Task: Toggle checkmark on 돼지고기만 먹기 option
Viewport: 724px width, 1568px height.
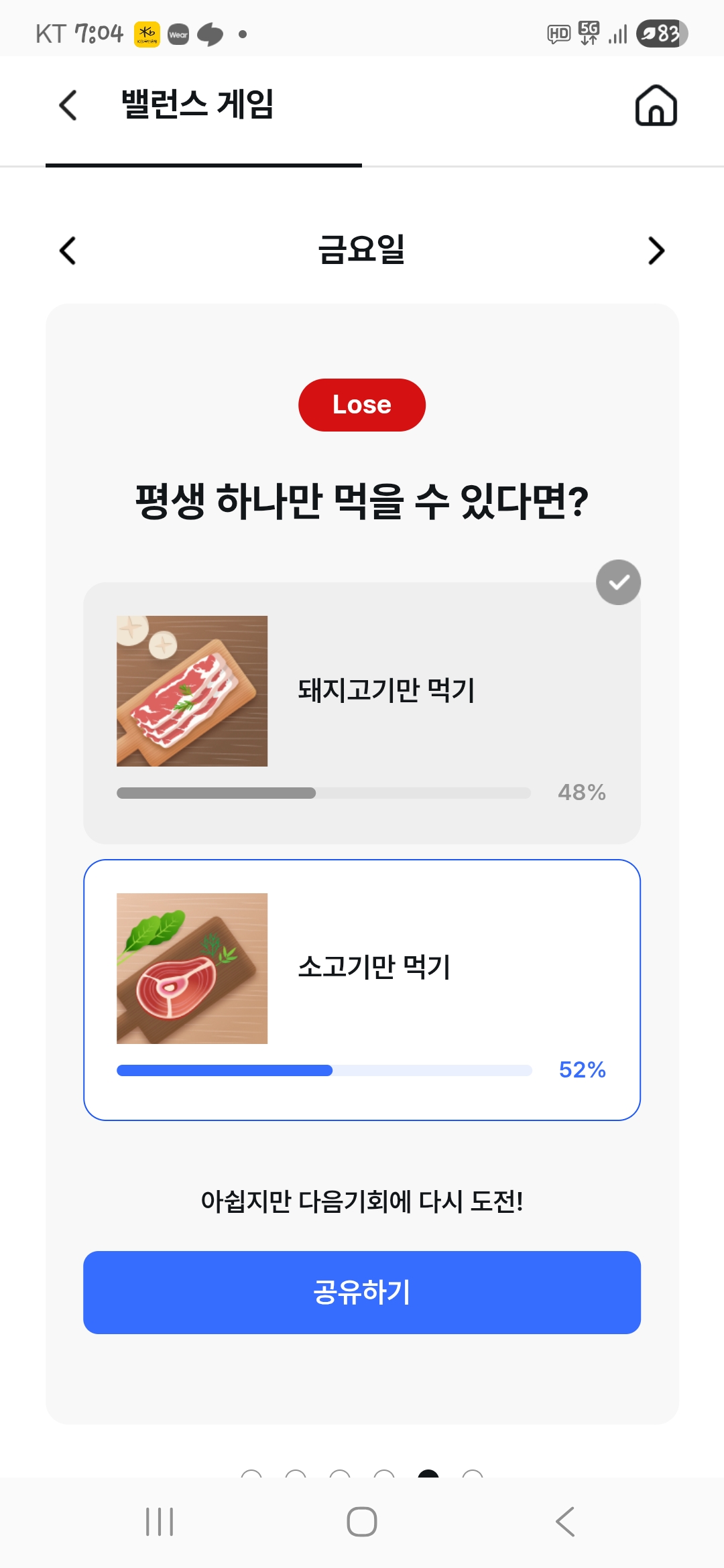Action: tap(618, 582)
